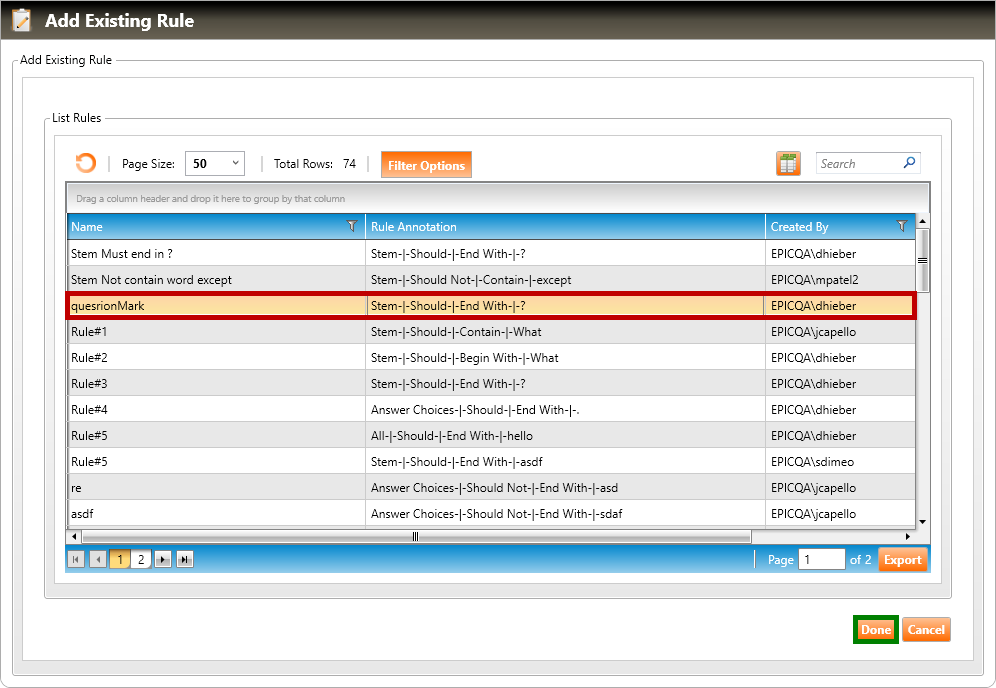Go to the first page with pager arrow
This screenshot has height=688, width=996.
pyautogui.click(x=76, y=560)
